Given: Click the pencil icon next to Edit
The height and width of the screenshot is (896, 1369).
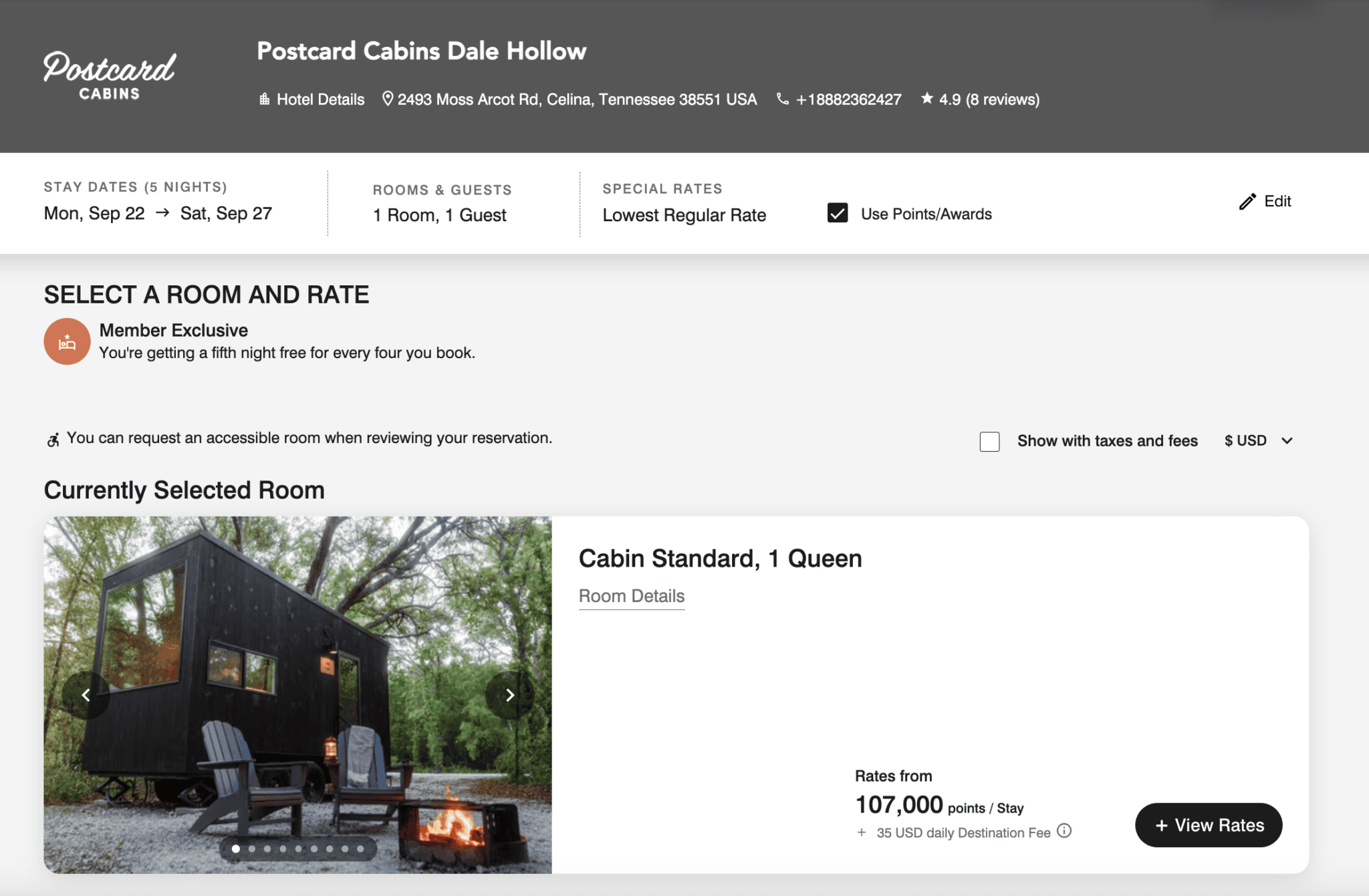Looking at the screenshot, I should pos(1247,201).
